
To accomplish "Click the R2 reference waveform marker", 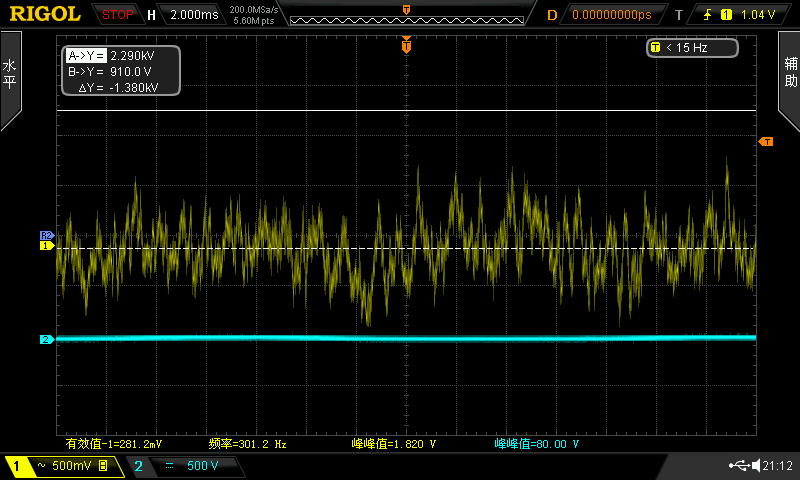I will pos(46,235).
